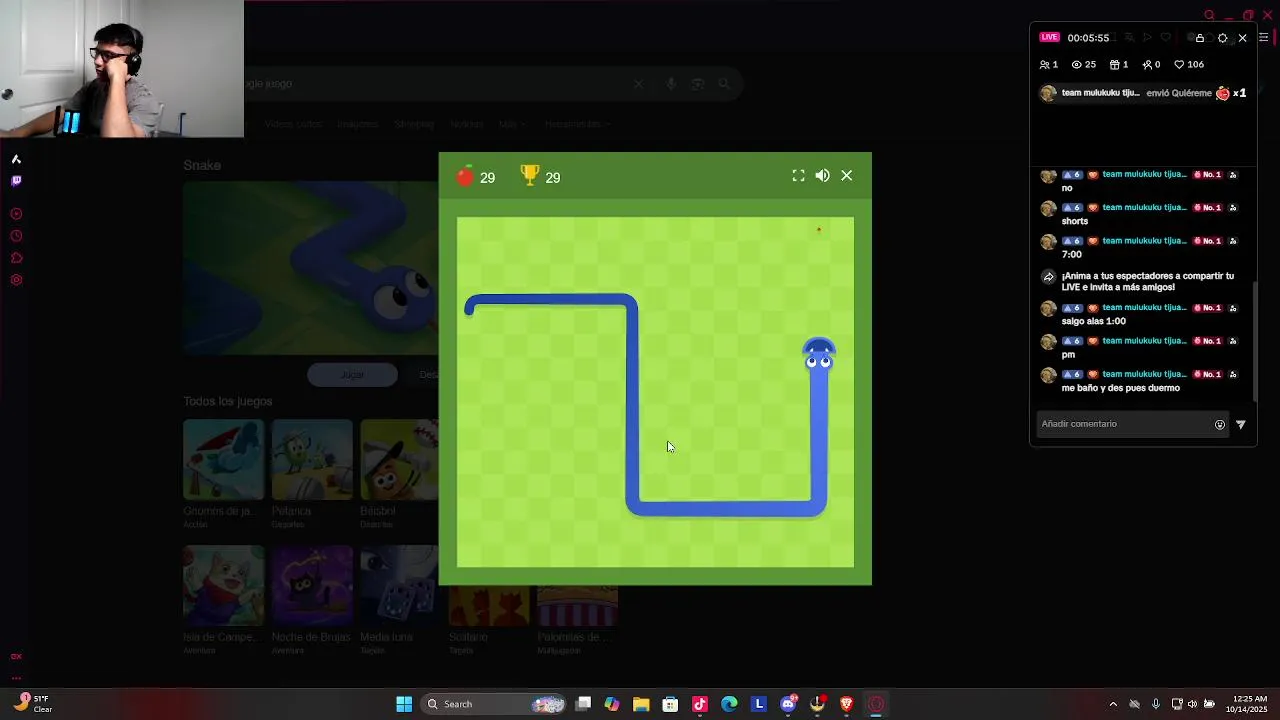Open File Explorer from the taskbar

[x=641, y=704]
